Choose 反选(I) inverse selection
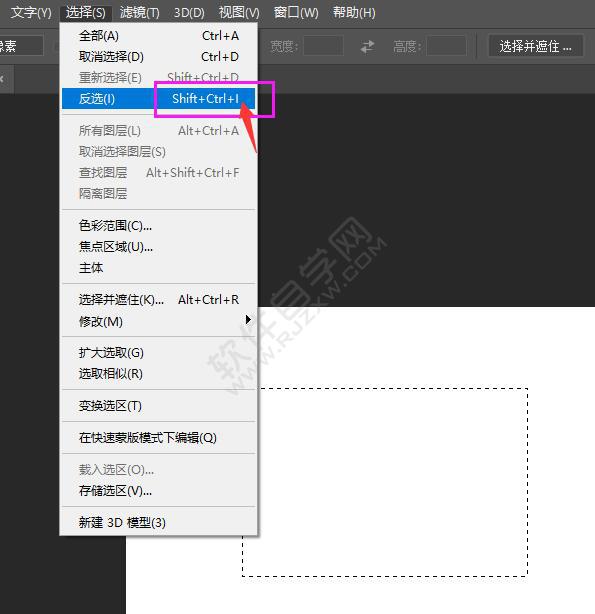 (x=159, y=99)
